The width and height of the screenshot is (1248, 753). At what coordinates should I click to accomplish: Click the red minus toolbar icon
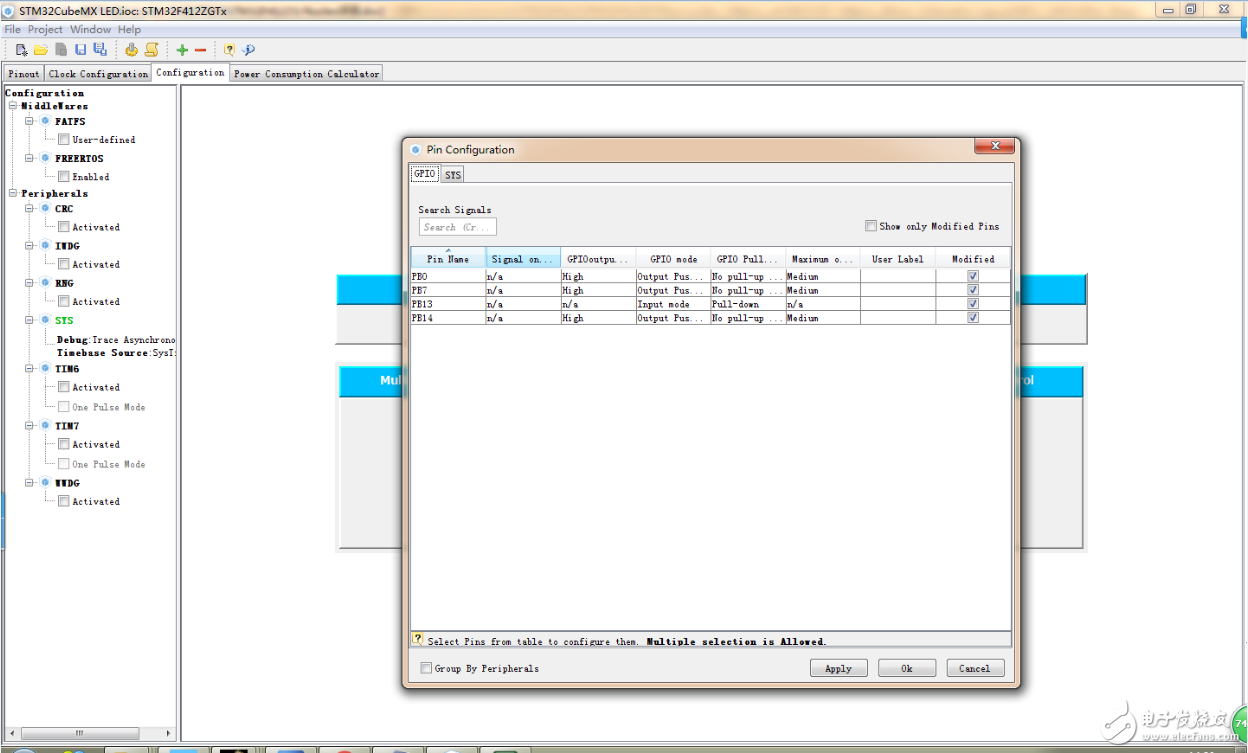tap(200, 50)
